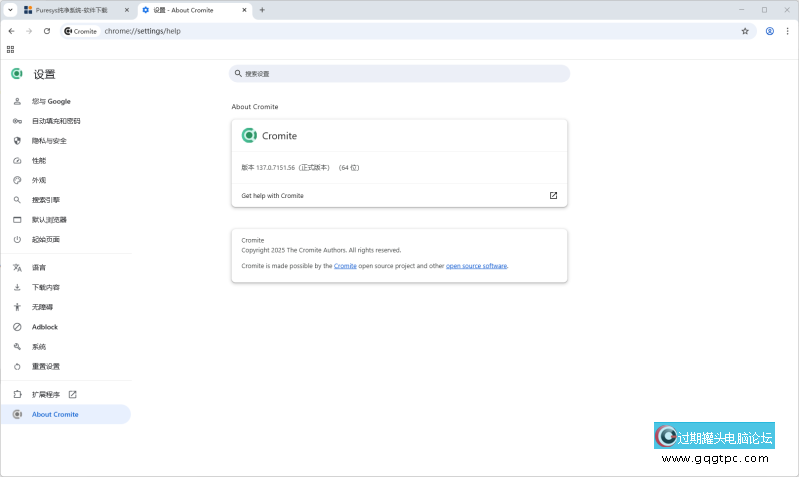Close the 设置 - About Cromite tab
799x477 pixels.
coord(244,10)
